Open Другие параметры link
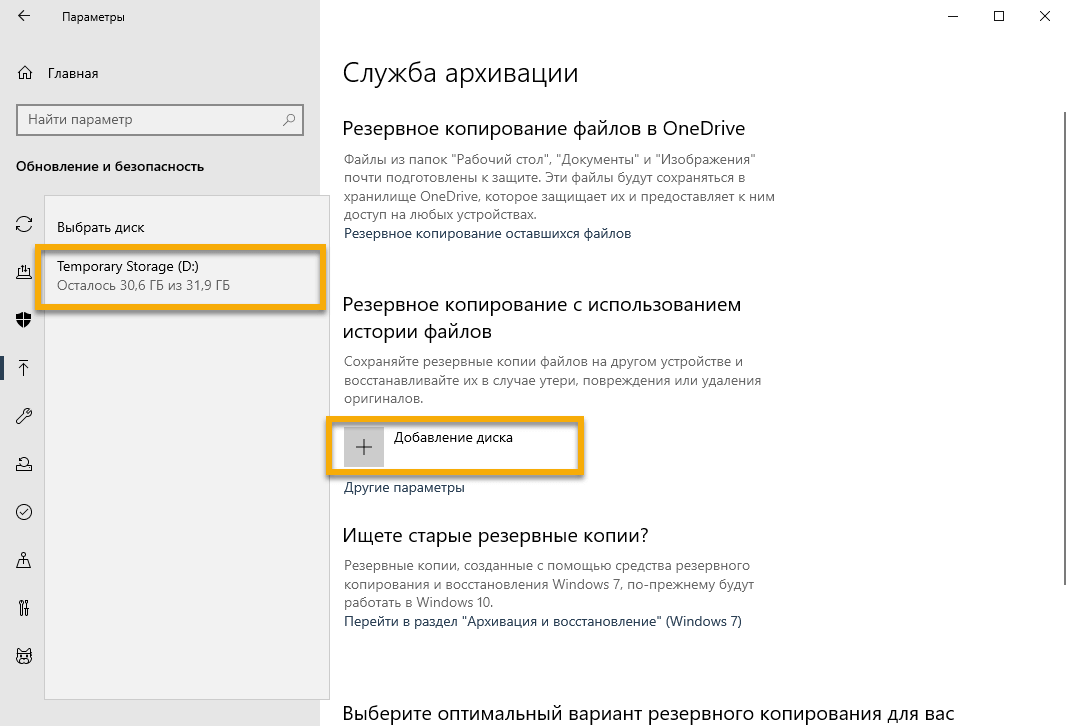 (x=404, y=488)
